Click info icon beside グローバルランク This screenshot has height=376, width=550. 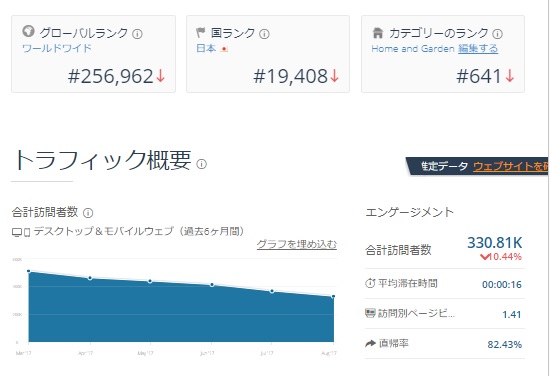point(137,34)
